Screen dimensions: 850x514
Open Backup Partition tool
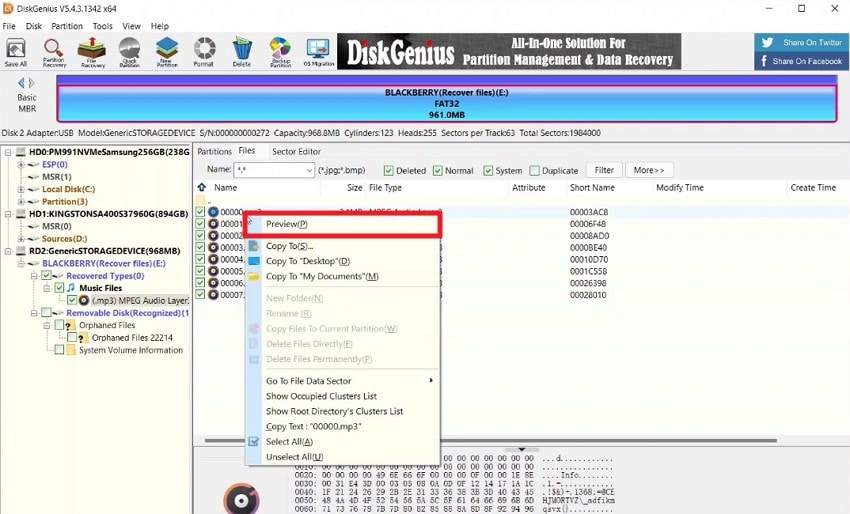pyautogui.click(x=280, y=52)
